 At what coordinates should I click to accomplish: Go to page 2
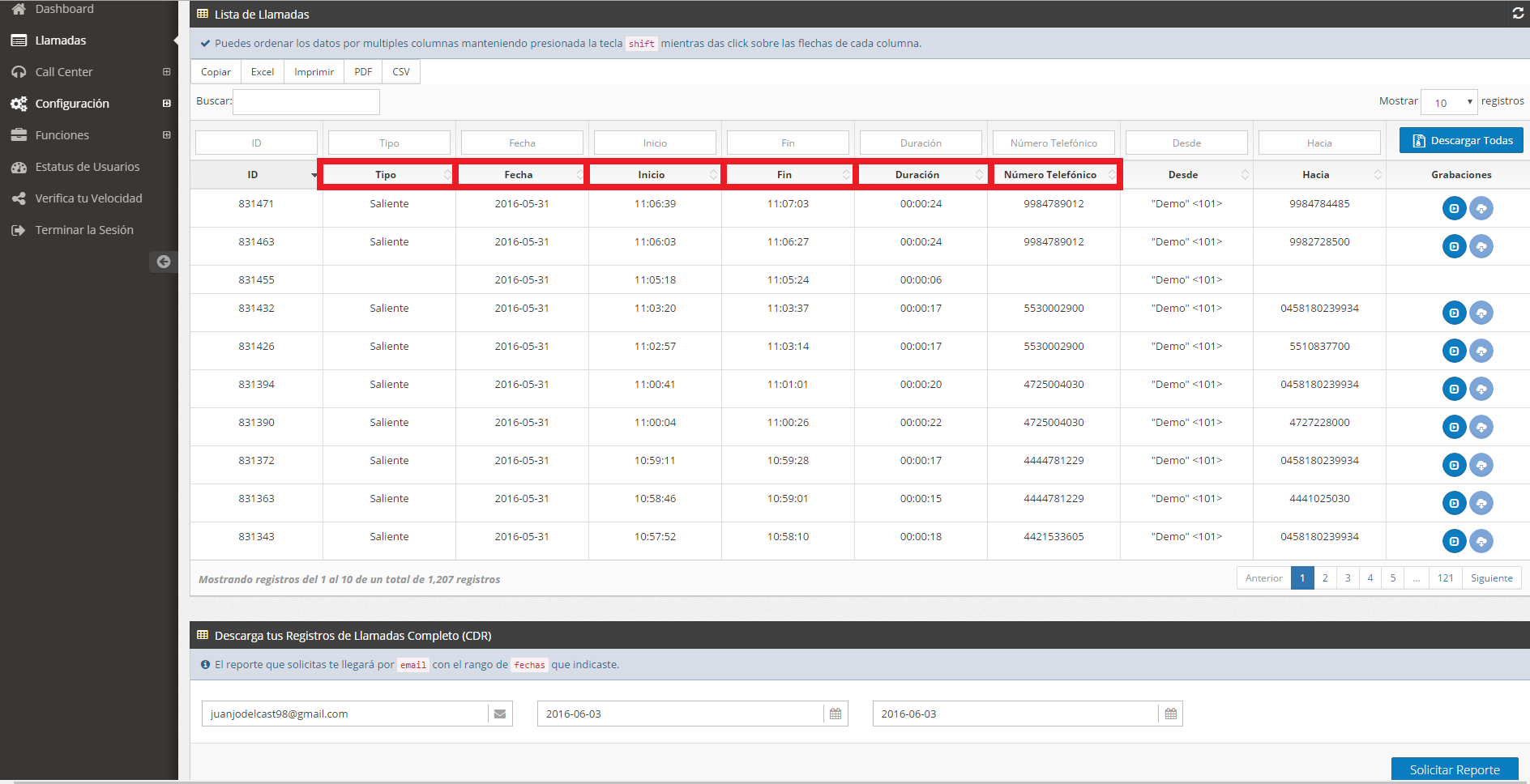click(x=1325, y=578)
